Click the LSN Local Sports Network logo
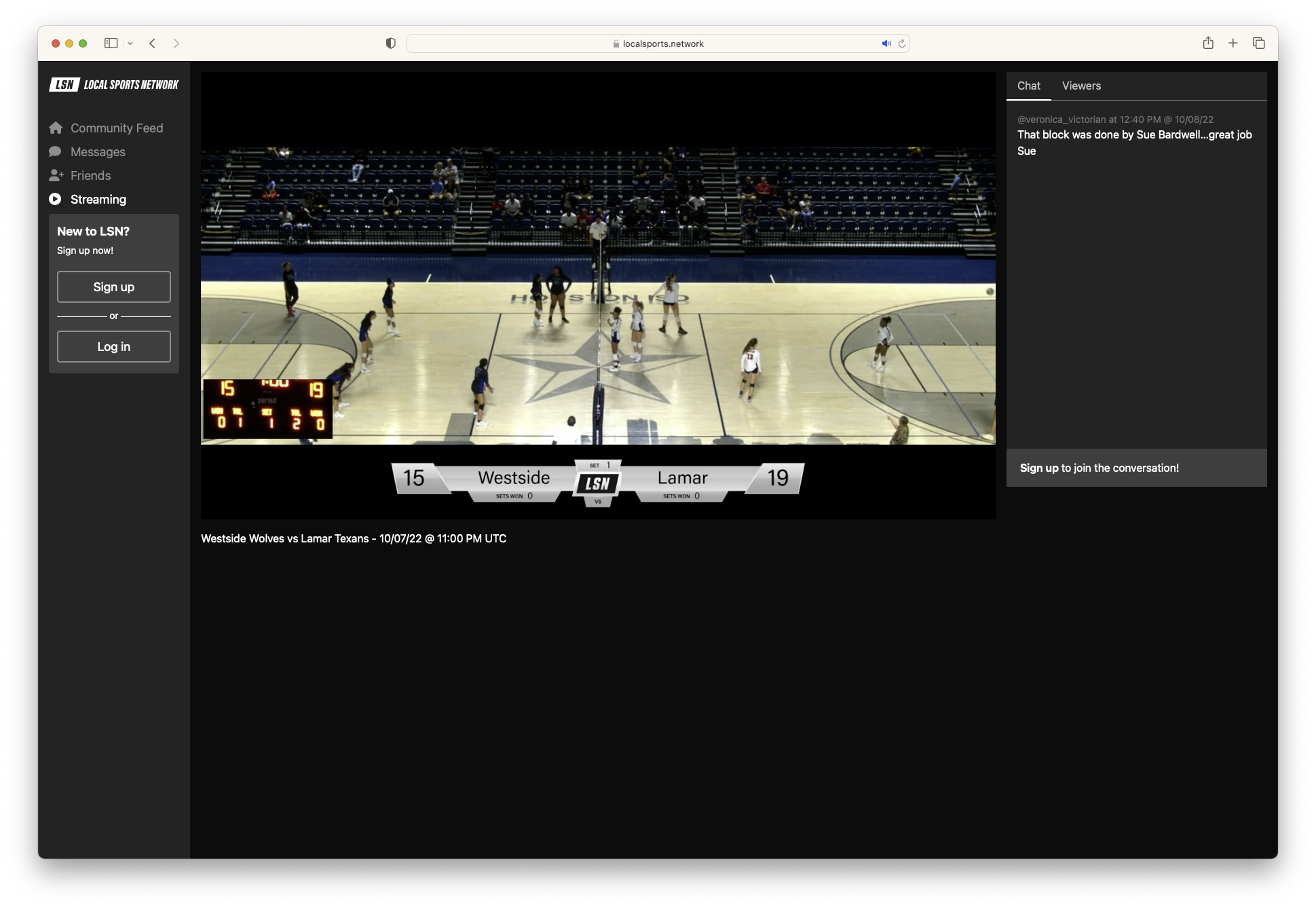Viewport: 1316px width, 909px height. 113,84
